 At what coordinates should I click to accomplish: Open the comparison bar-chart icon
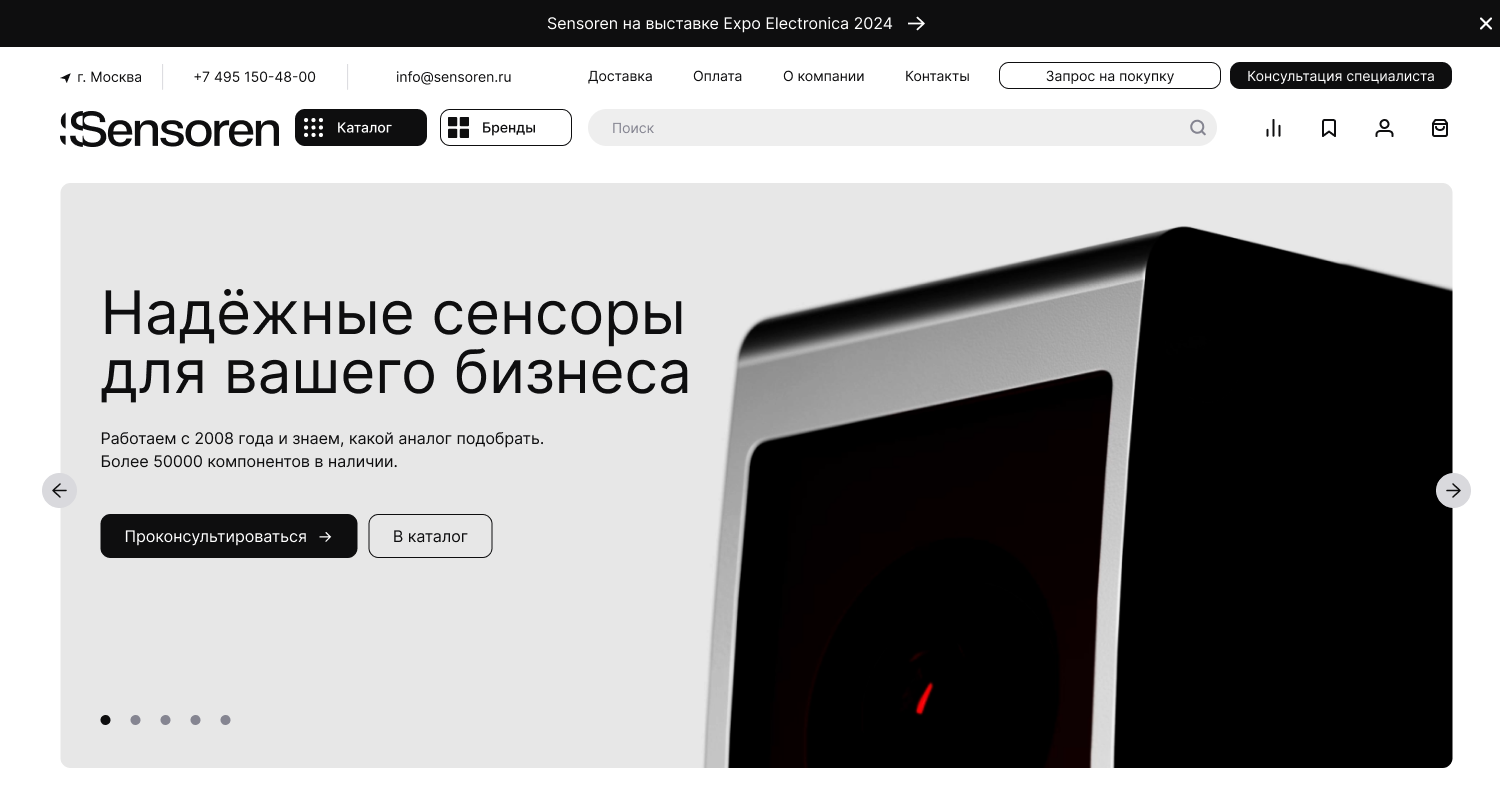pyautogui.click(x=1273, y=128)
